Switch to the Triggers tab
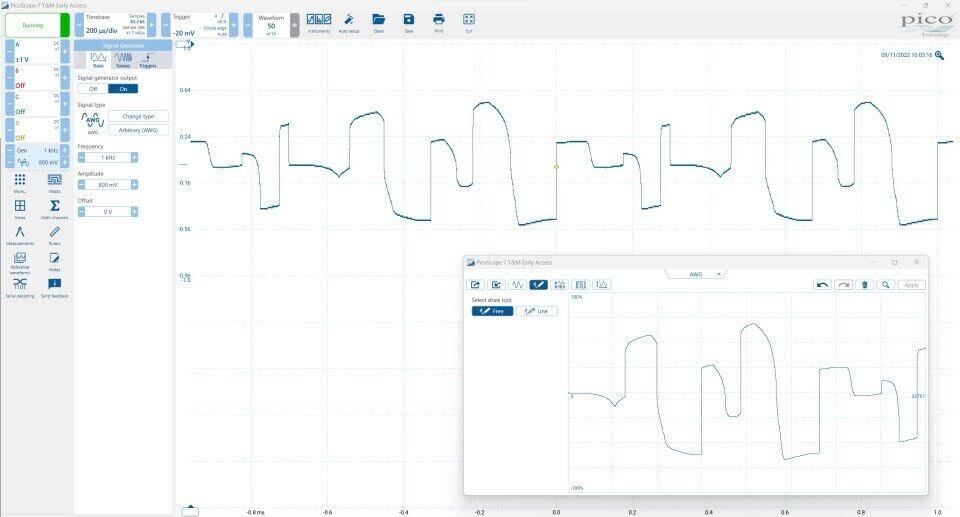The height and width of the screenshot is (517, 960). pyautogui.click(x=148, y=60)
